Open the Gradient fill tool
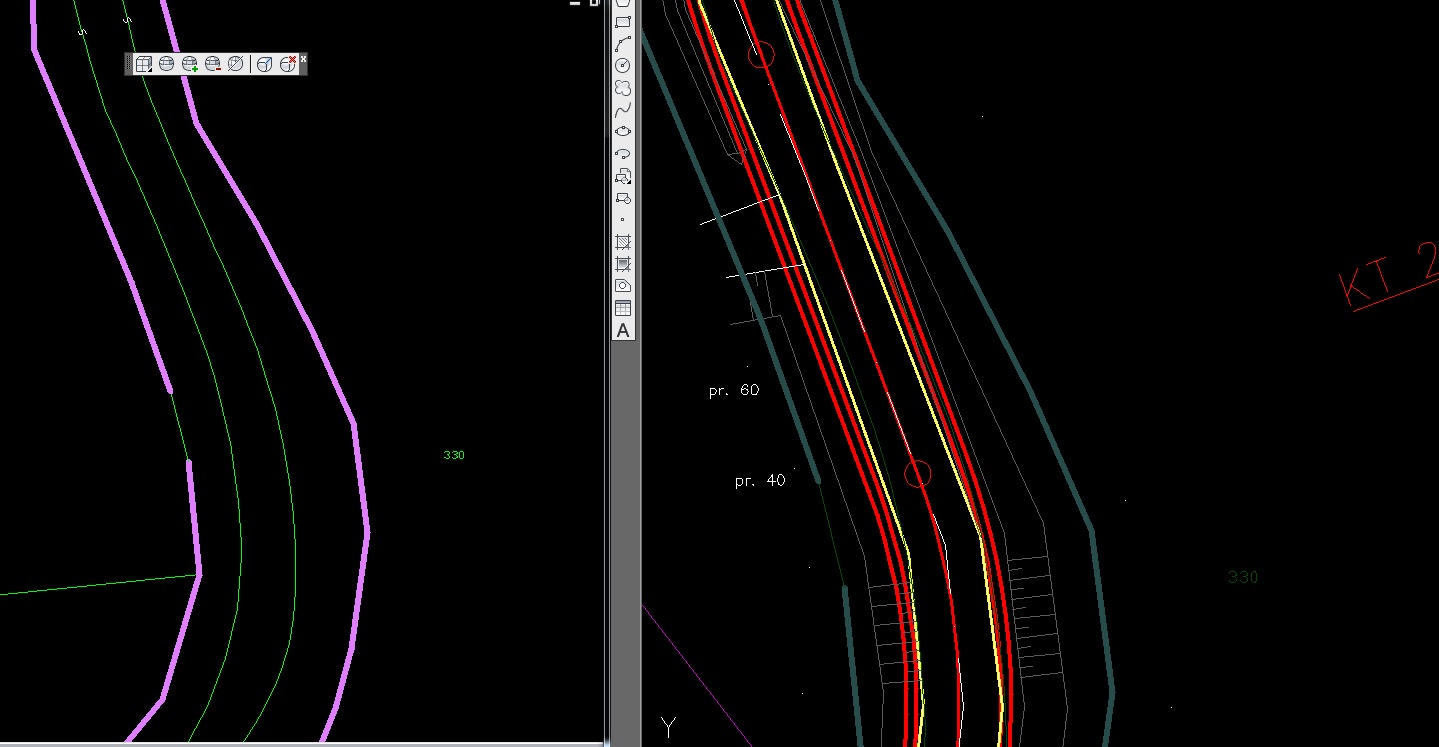 point(623,264)
